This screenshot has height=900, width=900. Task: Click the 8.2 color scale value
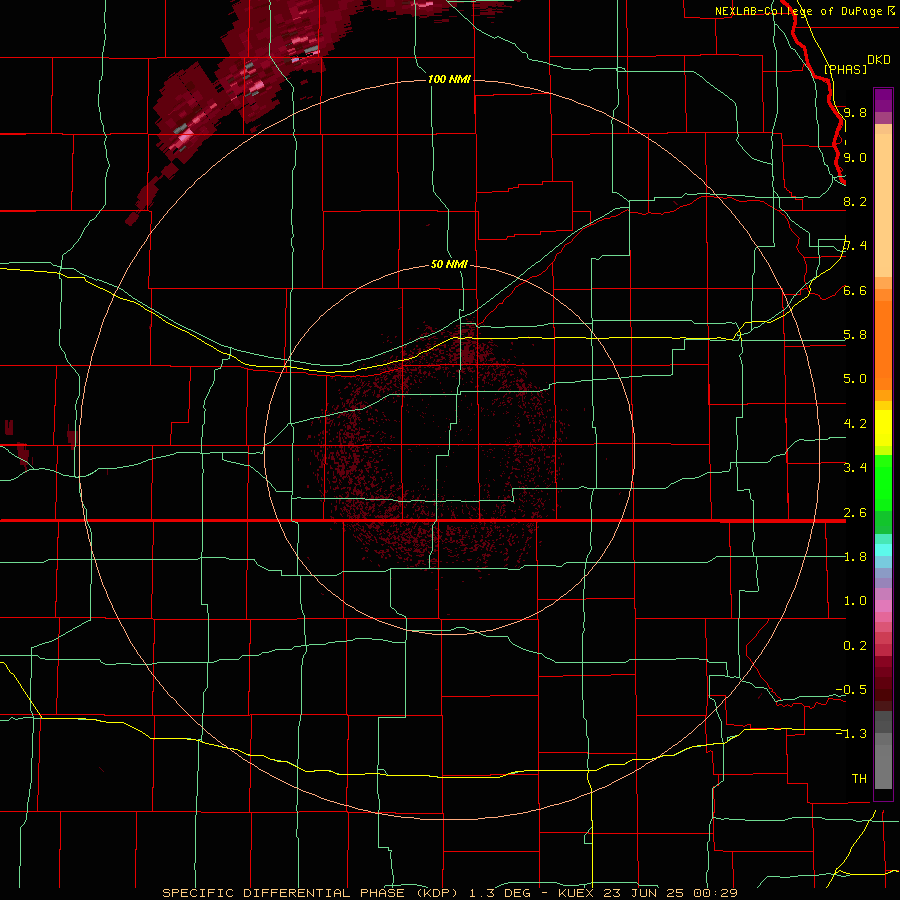click(855, 201)
